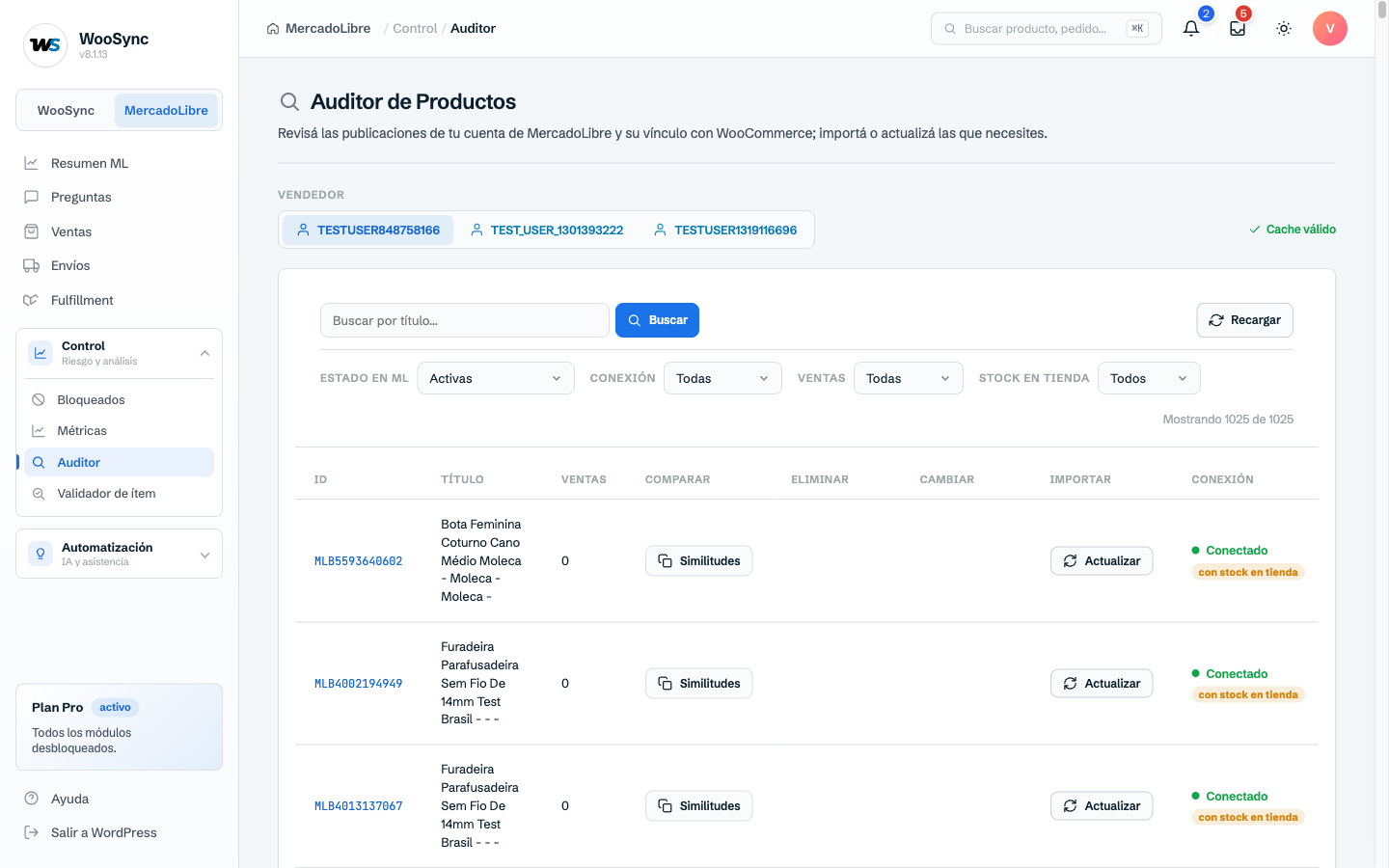Switch to the WooSync tab

66,110
